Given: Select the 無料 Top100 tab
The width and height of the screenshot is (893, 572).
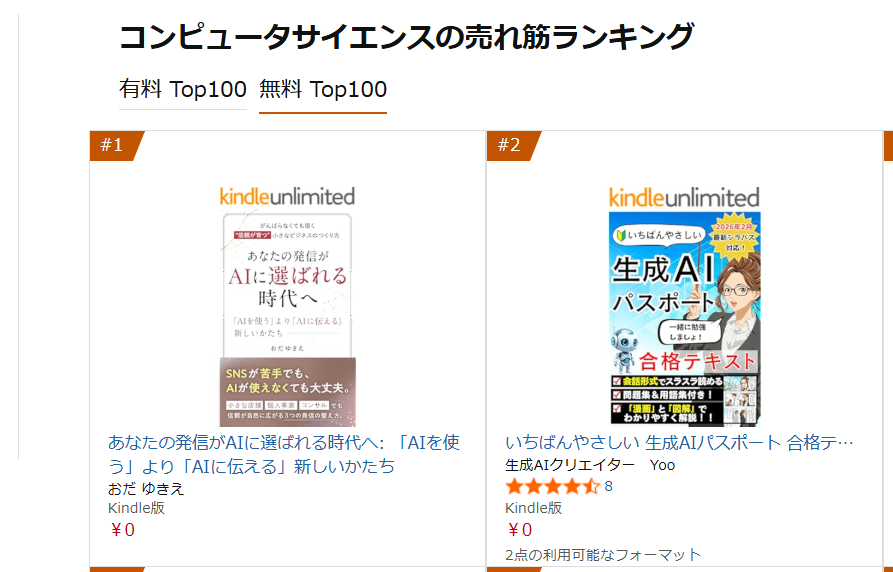Looking at the screenshot, I should click(x=322, y=89).
